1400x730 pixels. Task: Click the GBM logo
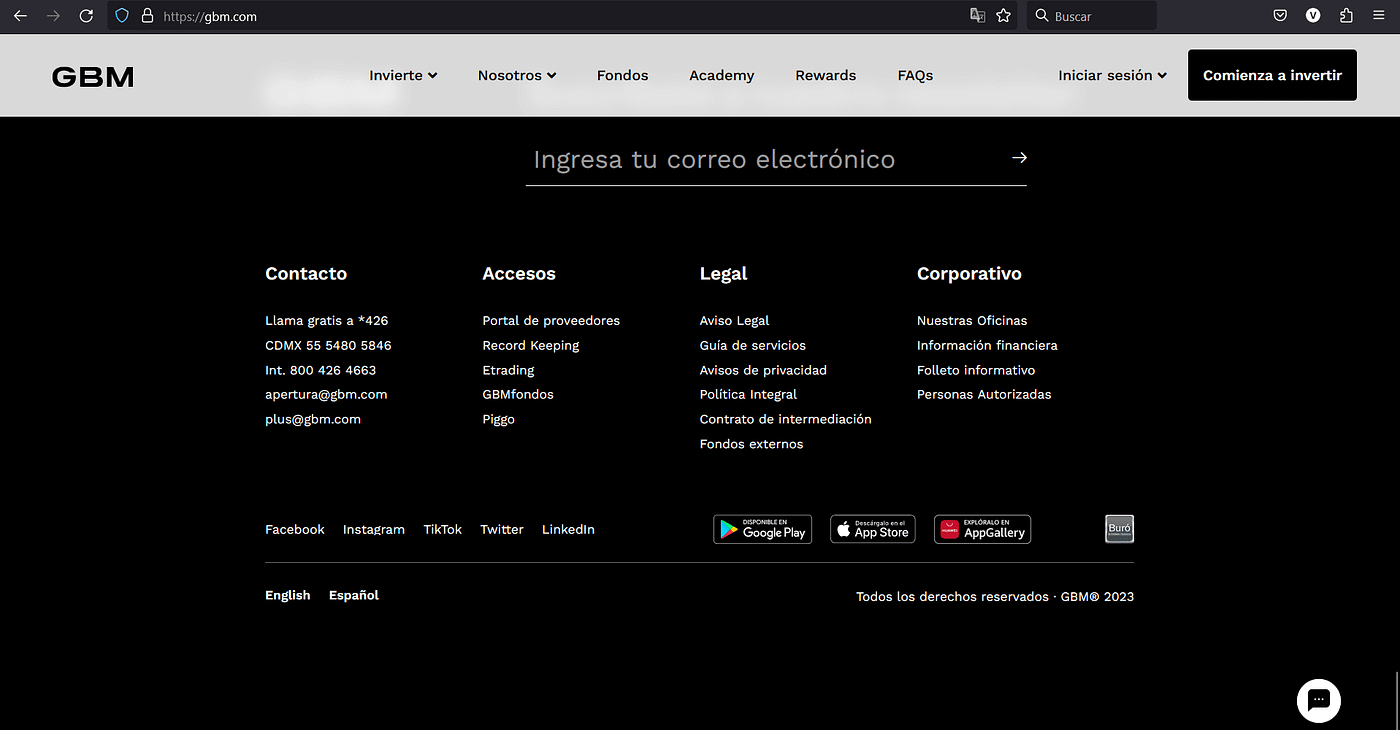93,77
